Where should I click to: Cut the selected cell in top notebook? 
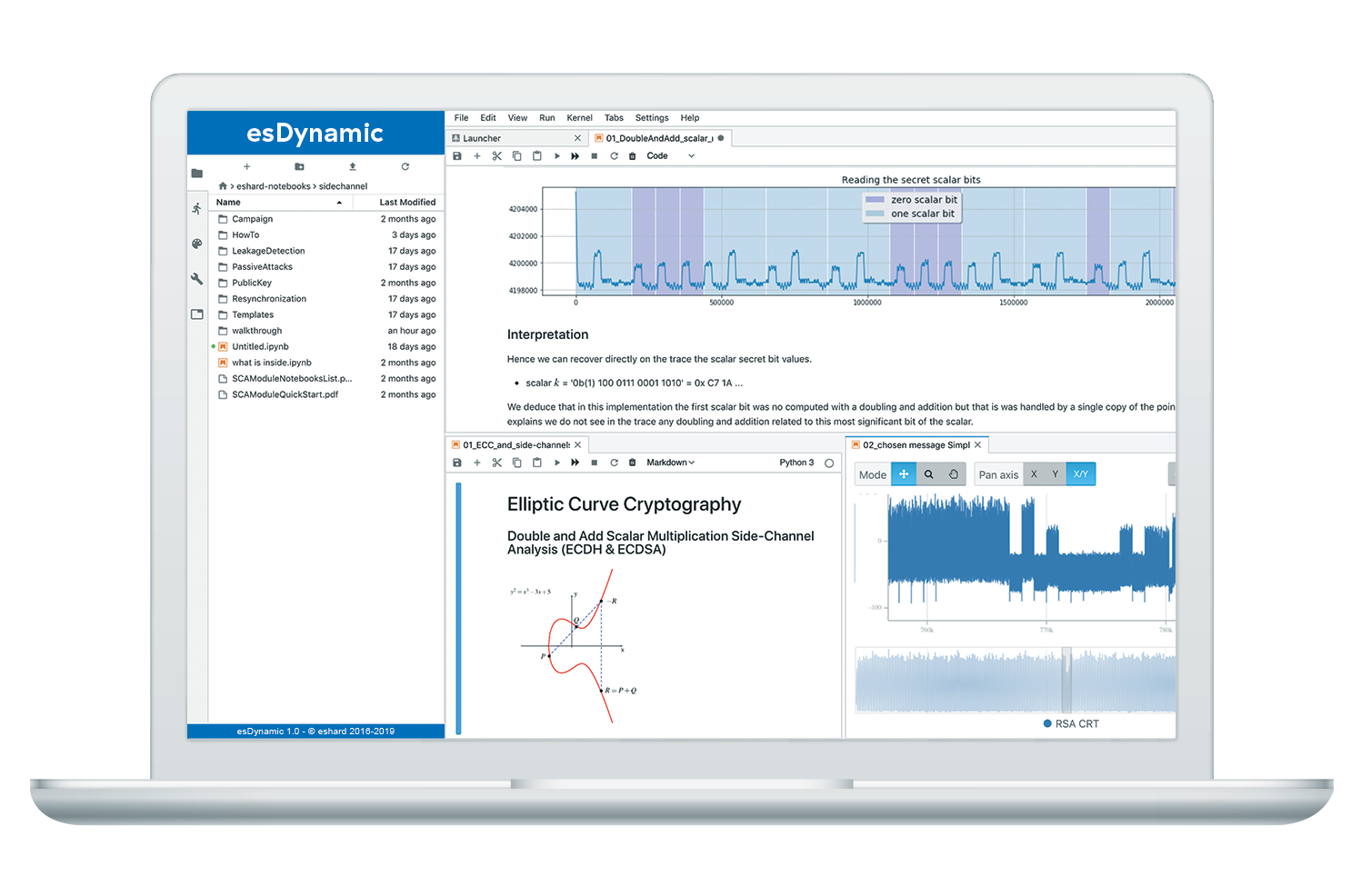tap(497, 156)
